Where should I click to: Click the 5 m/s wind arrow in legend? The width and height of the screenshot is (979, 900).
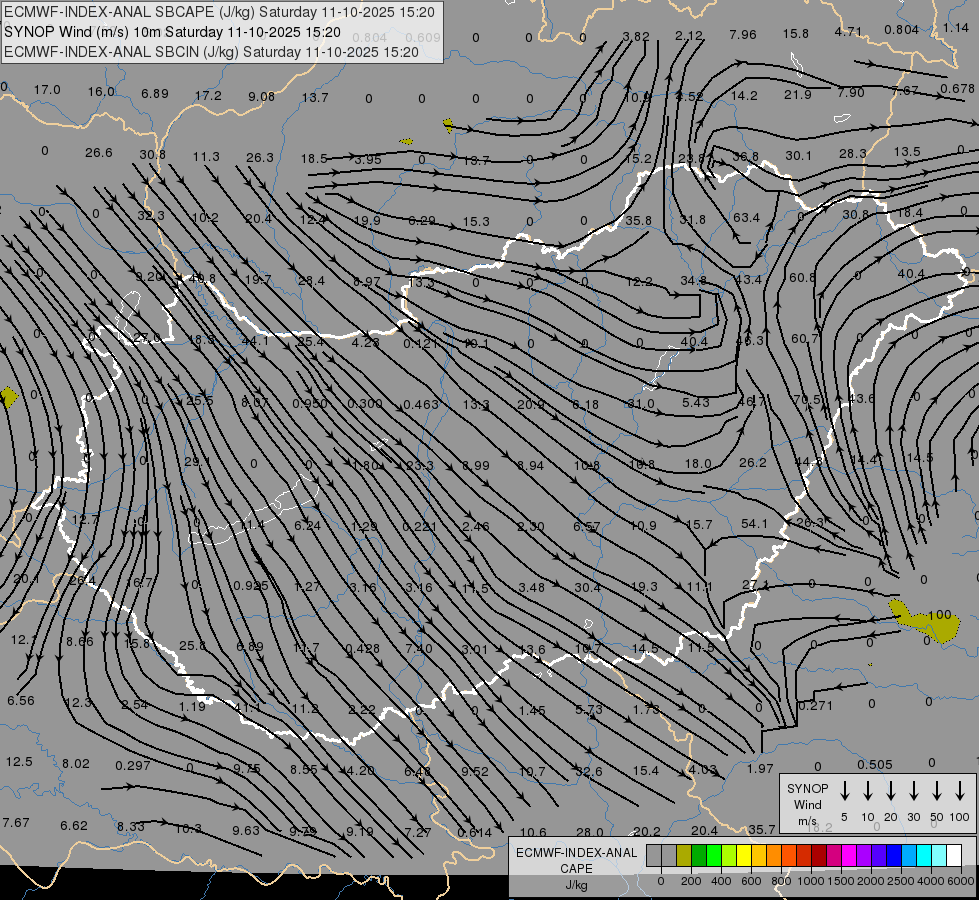point(844,791)
